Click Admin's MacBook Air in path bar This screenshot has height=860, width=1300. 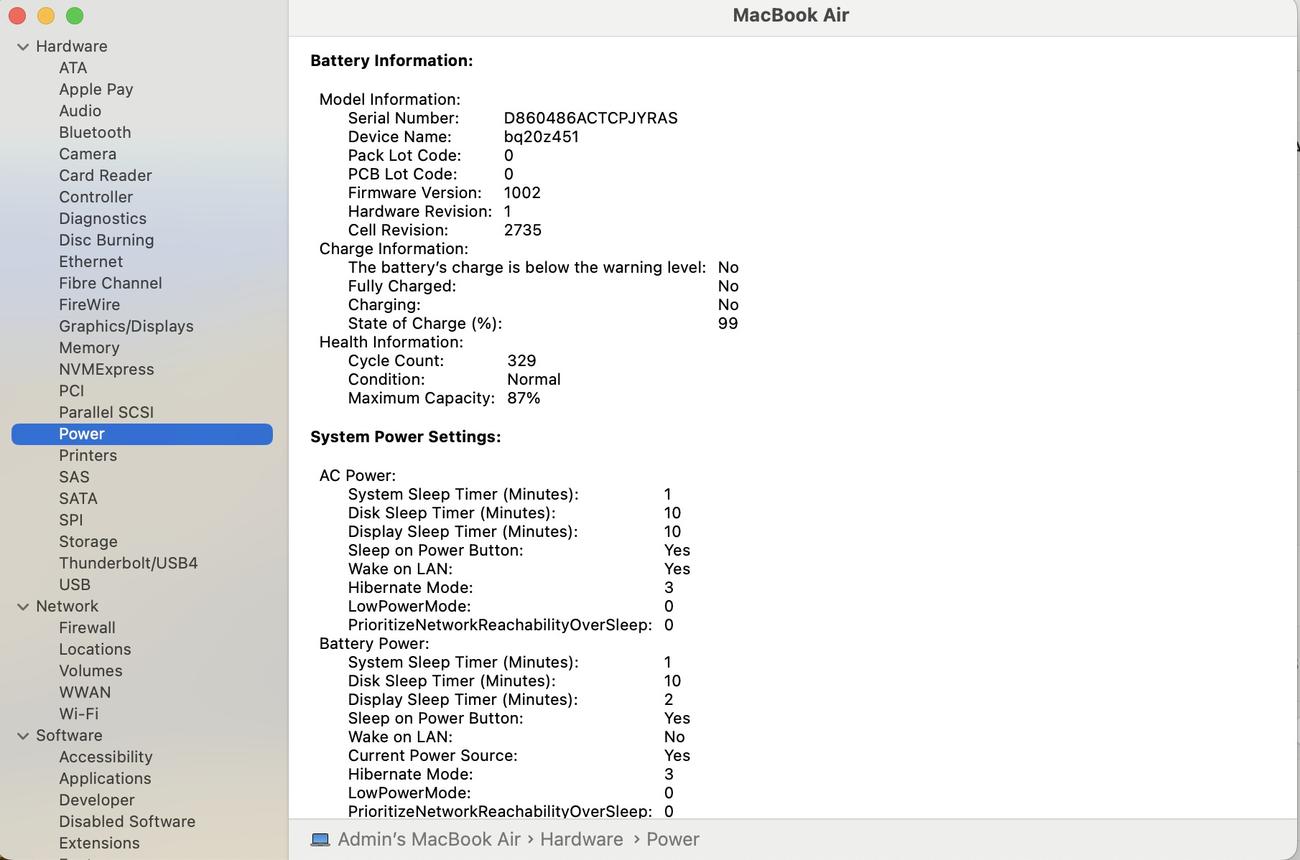click(429, 840)
